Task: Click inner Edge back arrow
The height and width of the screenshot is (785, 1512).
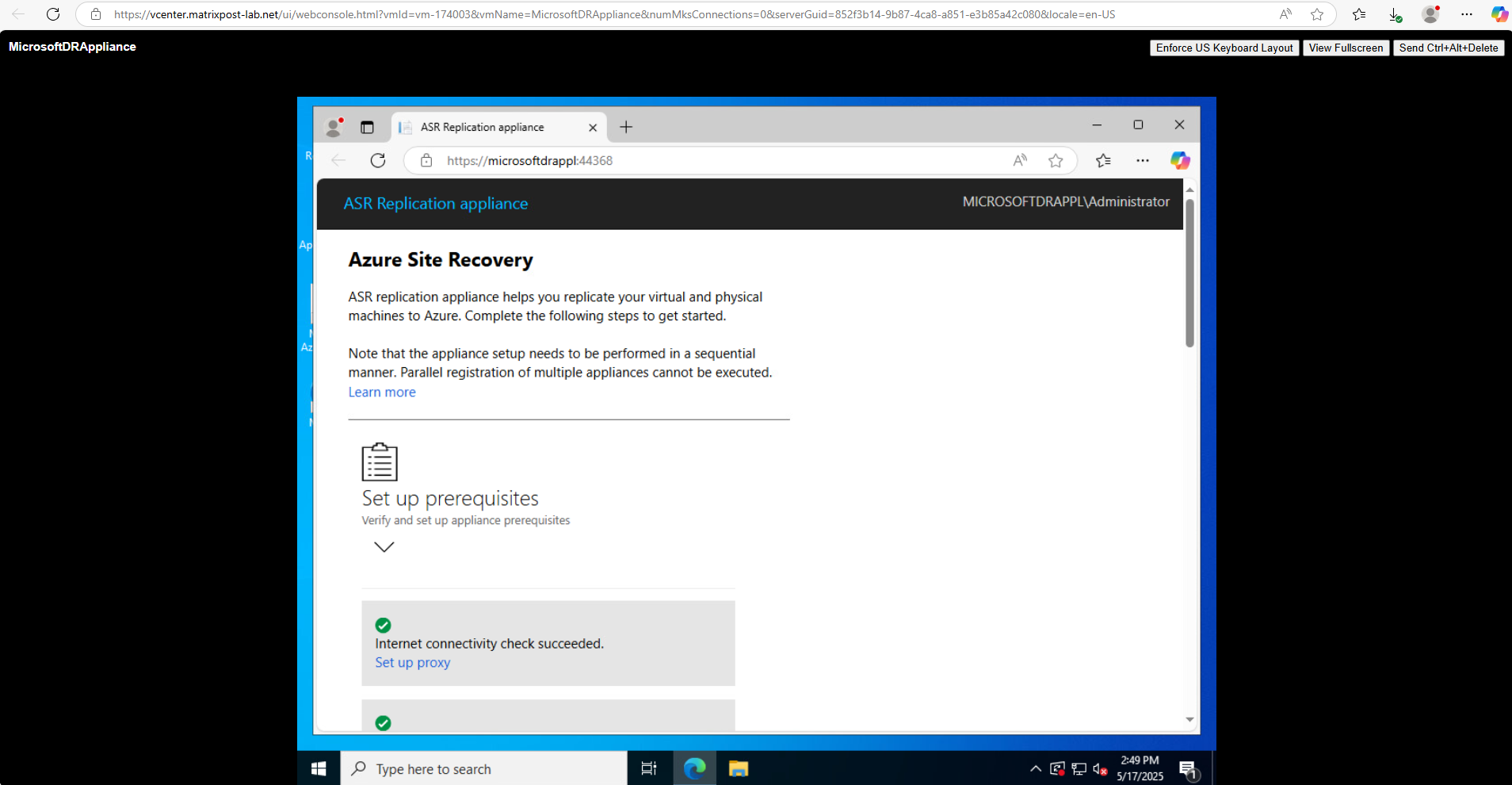Action: point(338,160)
